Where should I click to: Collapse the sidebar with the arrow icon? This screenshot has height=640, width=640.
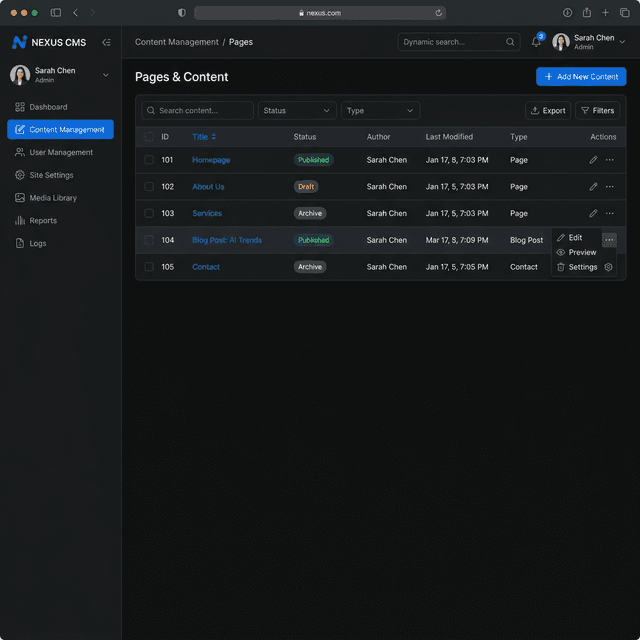[x=106, y=42]
